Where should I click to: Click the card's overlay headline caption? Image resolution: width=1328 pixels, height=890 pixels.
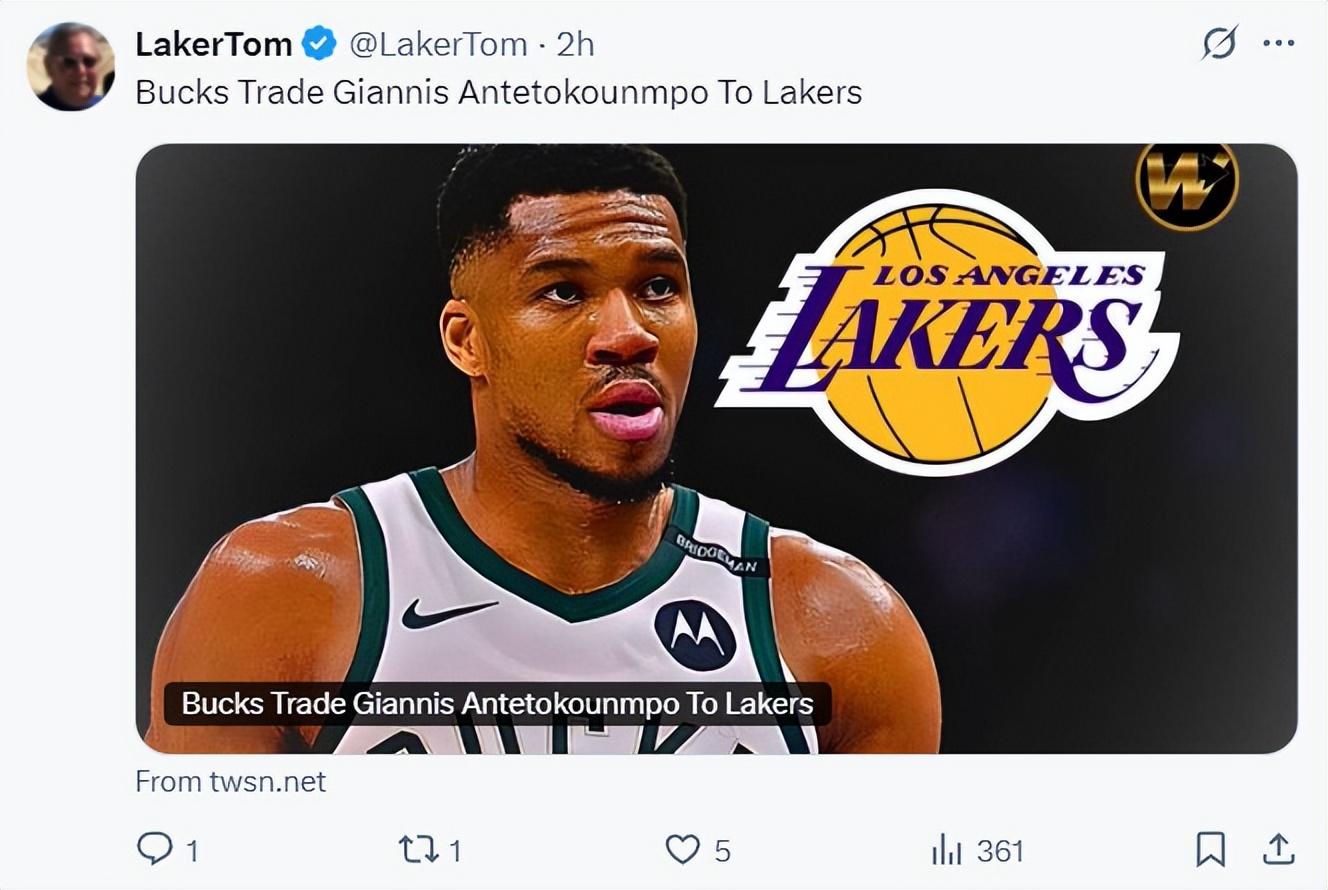497,703
